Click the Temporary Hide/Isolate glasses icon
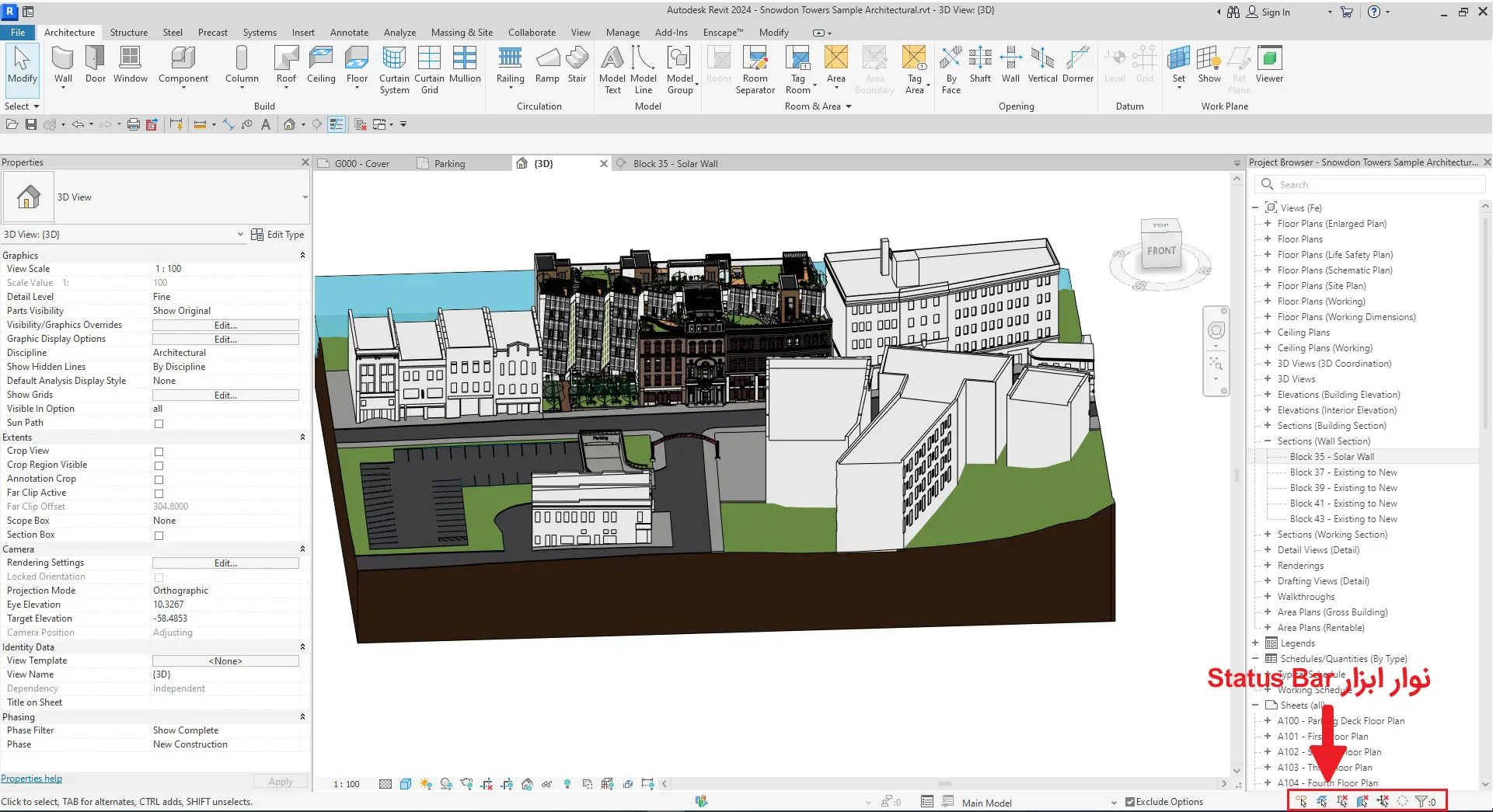Screen dimensions: 1493x812 [x=547, y=784]
